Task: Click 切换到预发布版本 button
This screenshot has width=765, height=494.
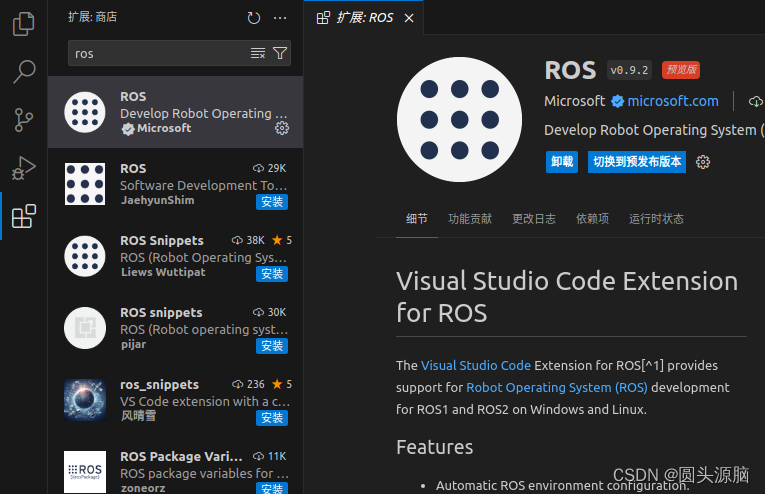Action: pyautogui.click(x=637, y=162)
